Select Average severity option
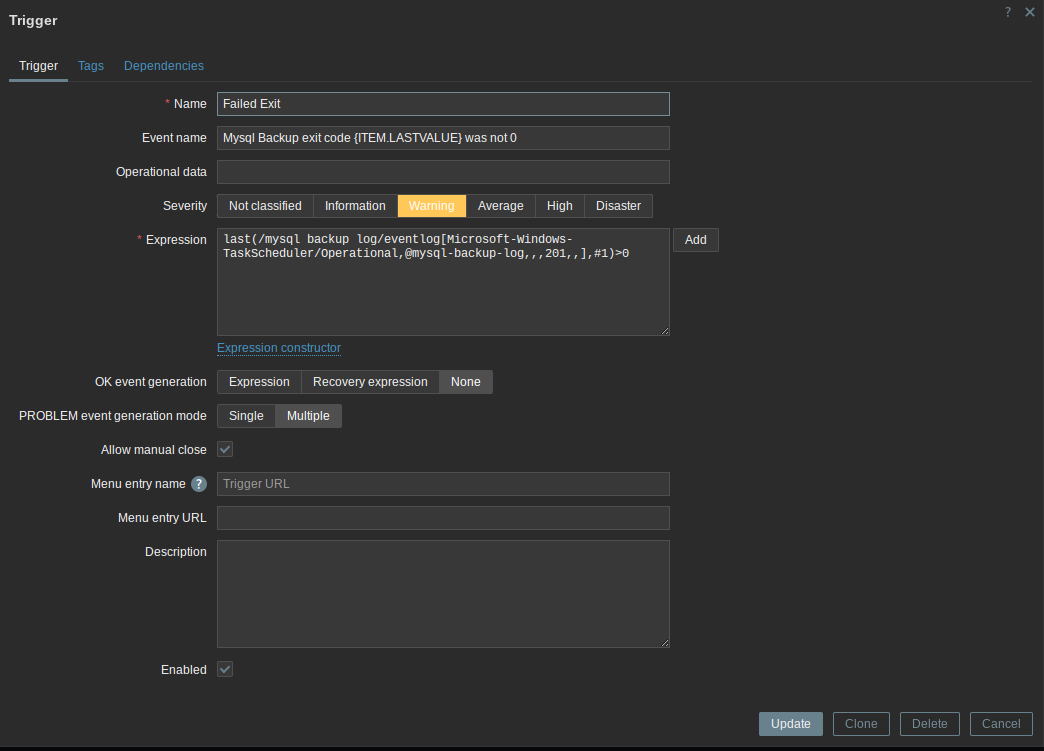This screenshot has height=751, width=1044. (x=500, y=206)
